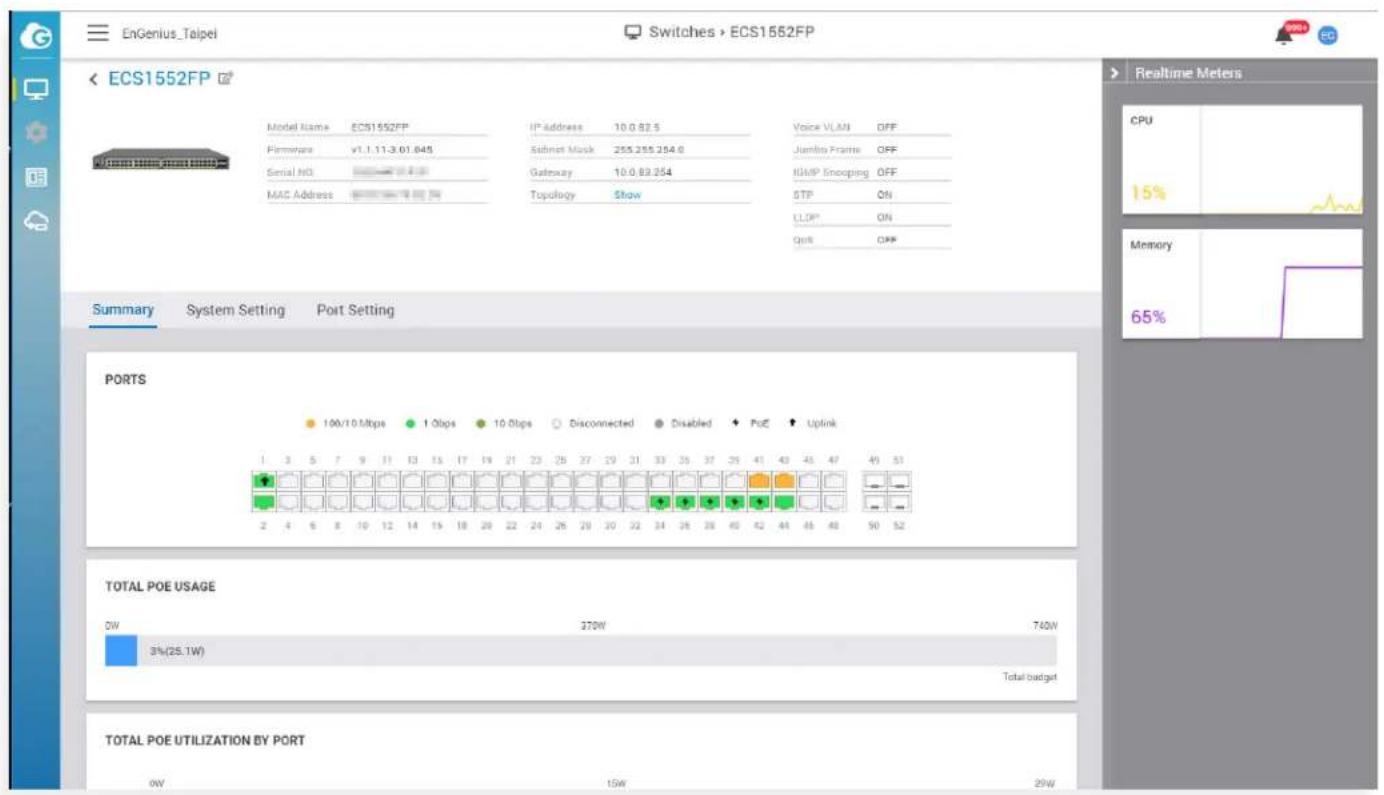Select SFP port 49

(874, 482)
